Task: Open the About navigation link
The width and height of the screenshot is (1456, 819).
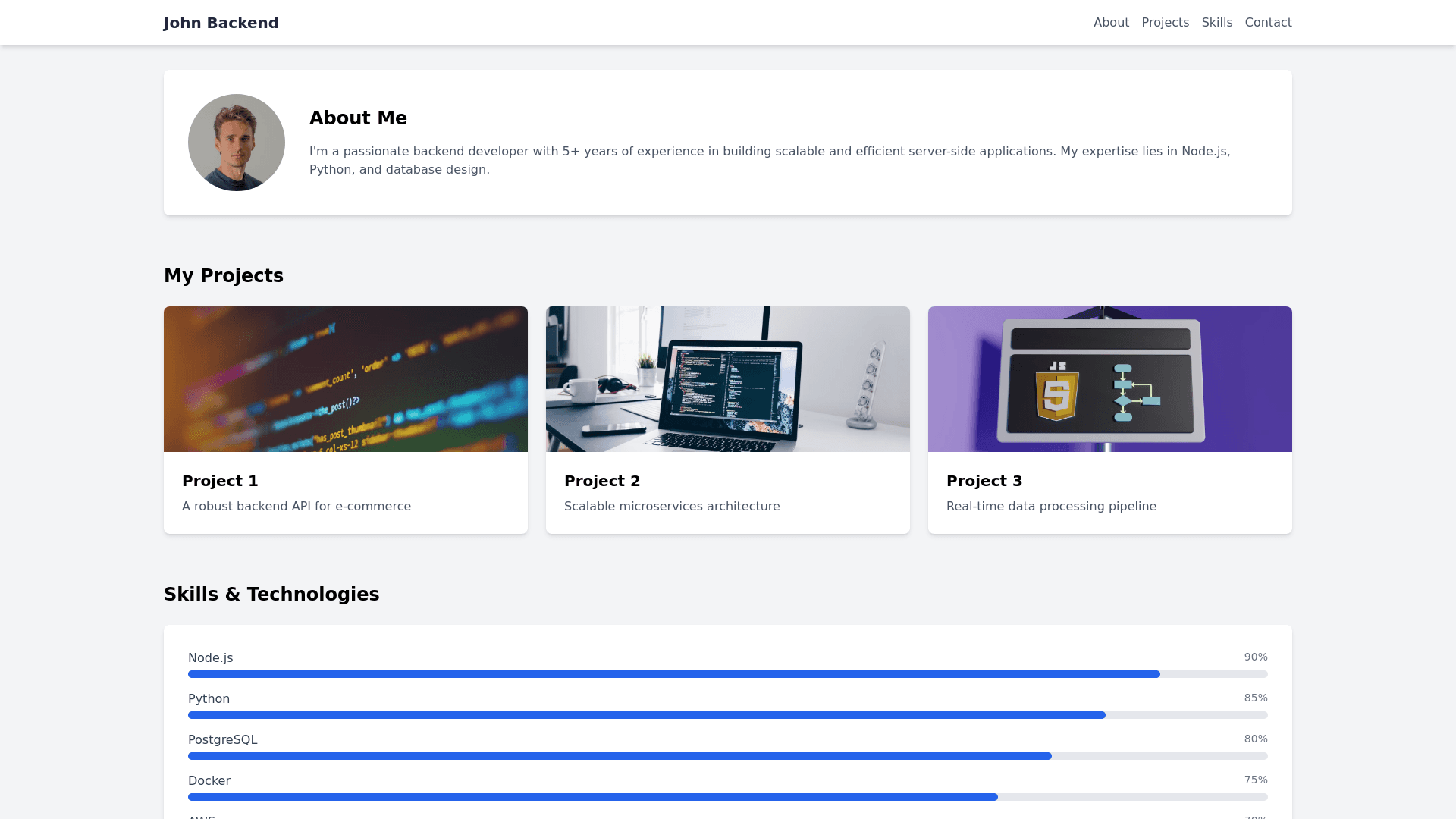Action: [x=1111, y=23]
